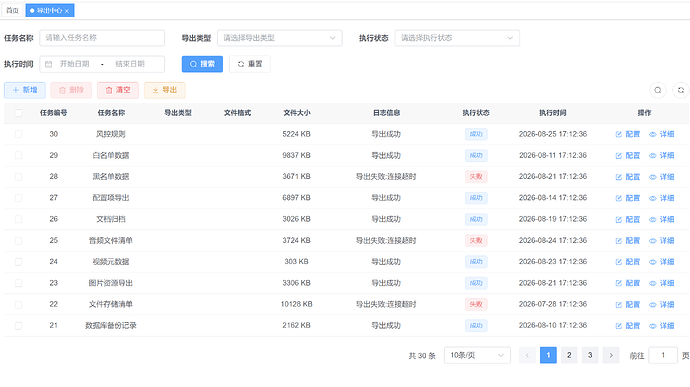View 详细 for task 25 音频文件清单
Screen dimensions: 690x387
(661, 241)
